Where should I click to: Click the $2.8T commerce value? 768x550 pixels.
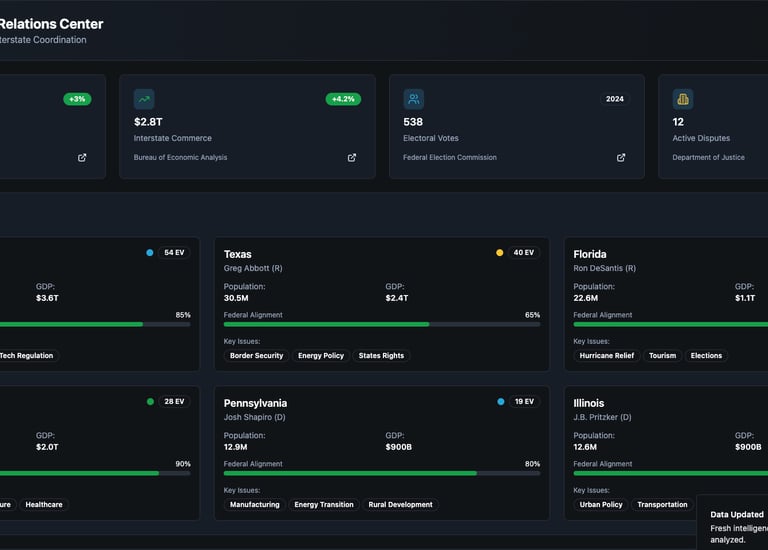(x=148, y=122)
